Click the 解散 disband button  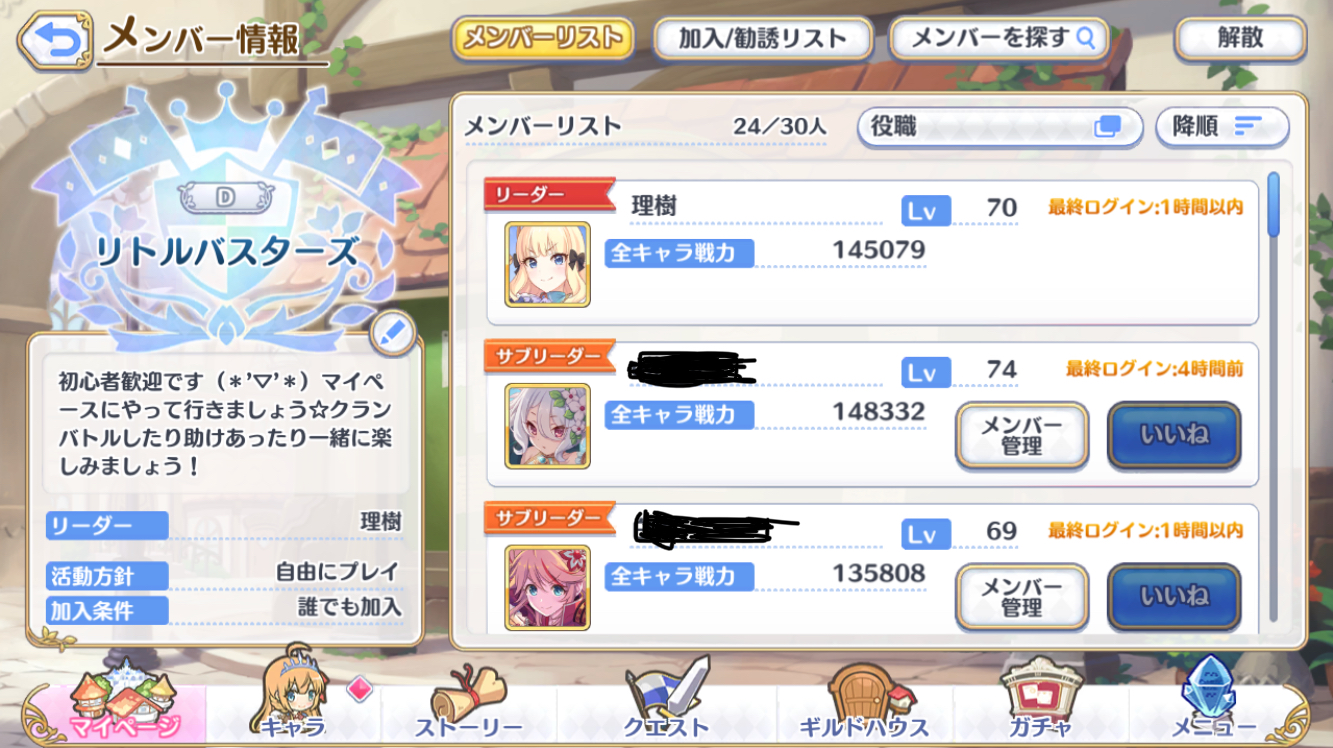pos(1240,38)
